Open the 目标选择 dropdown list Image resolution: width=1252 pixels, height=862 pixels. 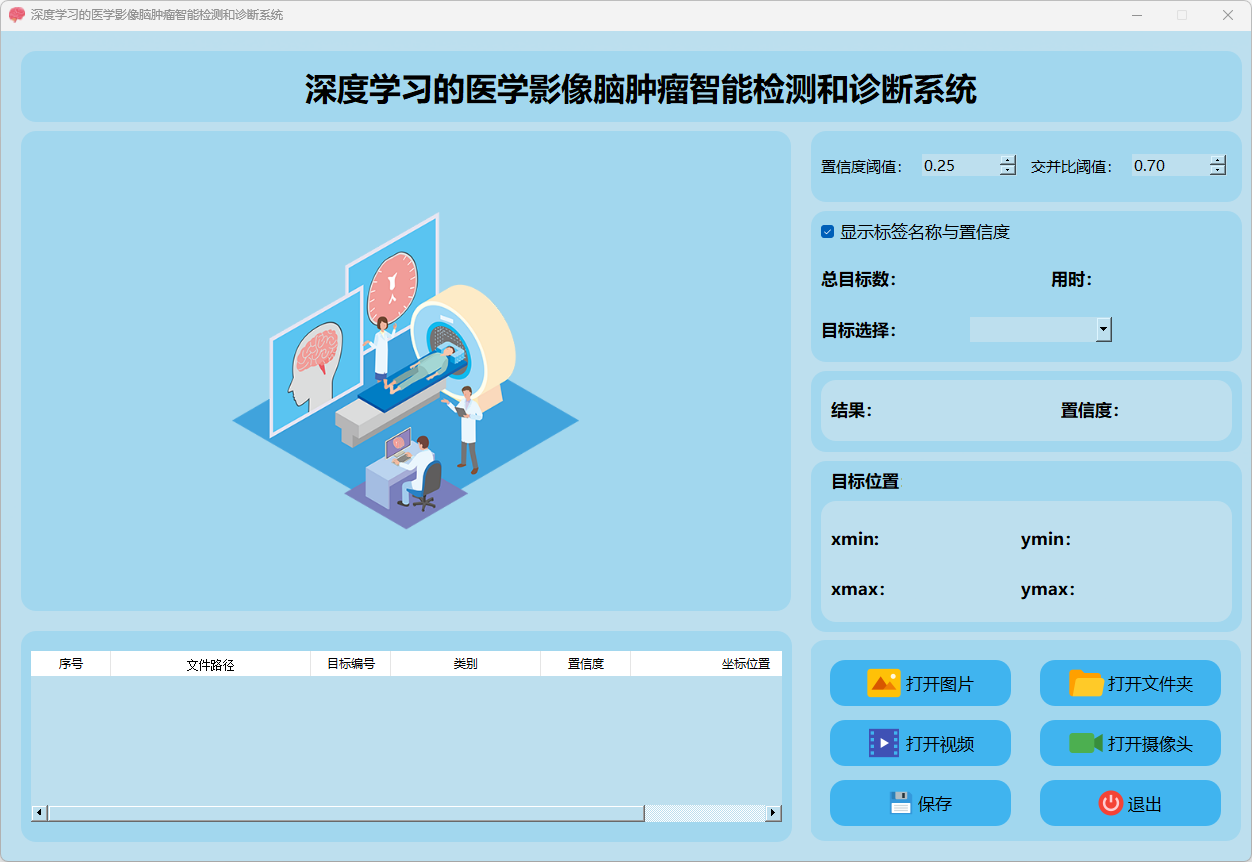point(1103,329)
